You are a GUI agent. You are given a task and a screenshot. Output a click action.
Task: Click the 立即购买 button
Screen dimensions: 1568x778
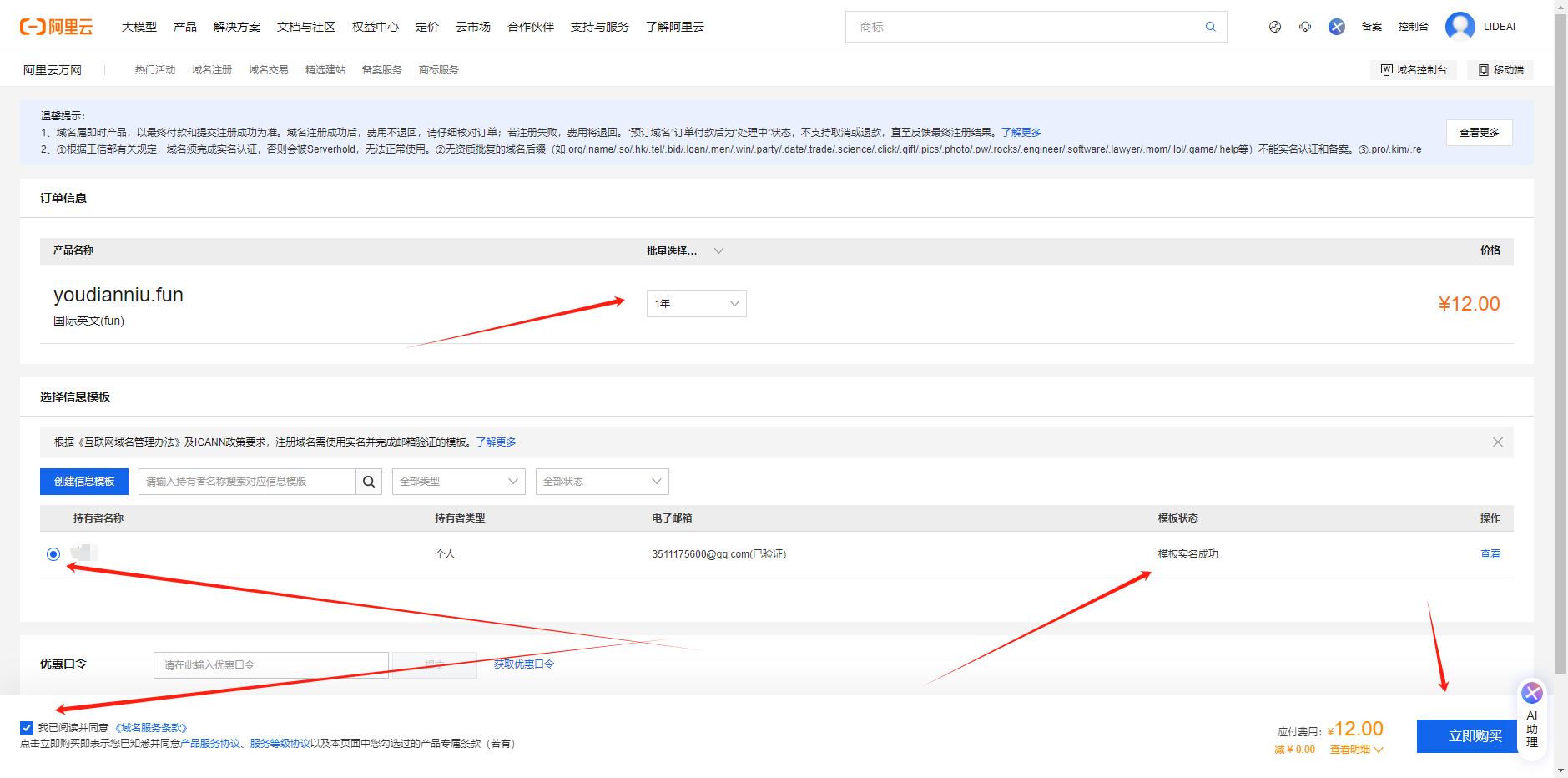pyautogui.click(x=1475, y=736)
